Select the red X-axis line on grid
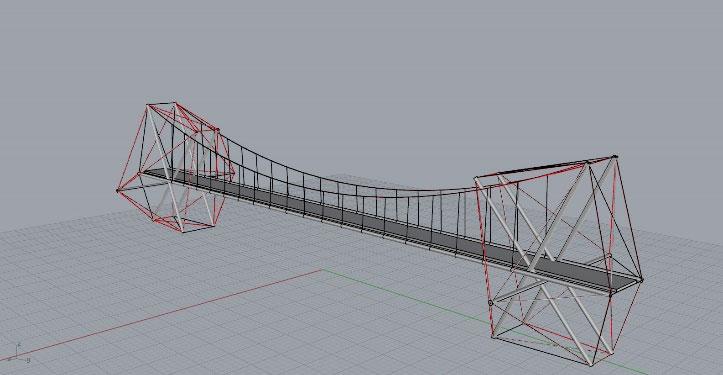 pyautogui.click(x=161, y=316)
